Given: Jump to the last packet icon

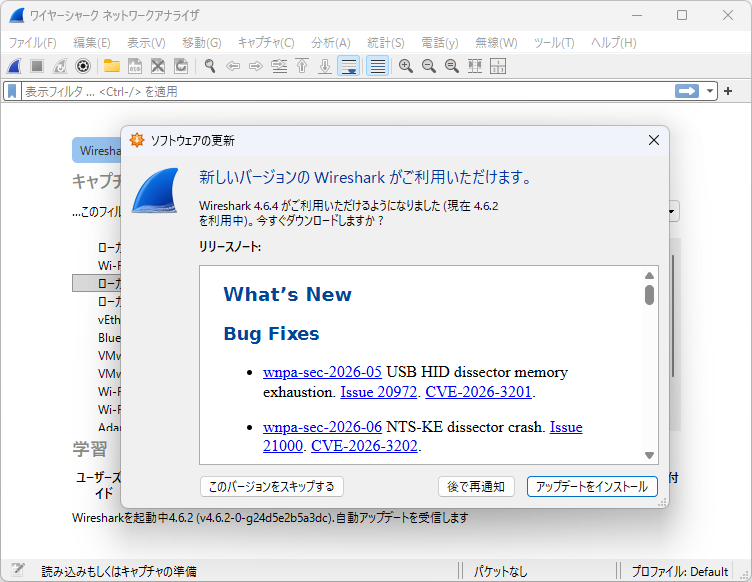Looking at the screenshot, I should click(325, 66).
